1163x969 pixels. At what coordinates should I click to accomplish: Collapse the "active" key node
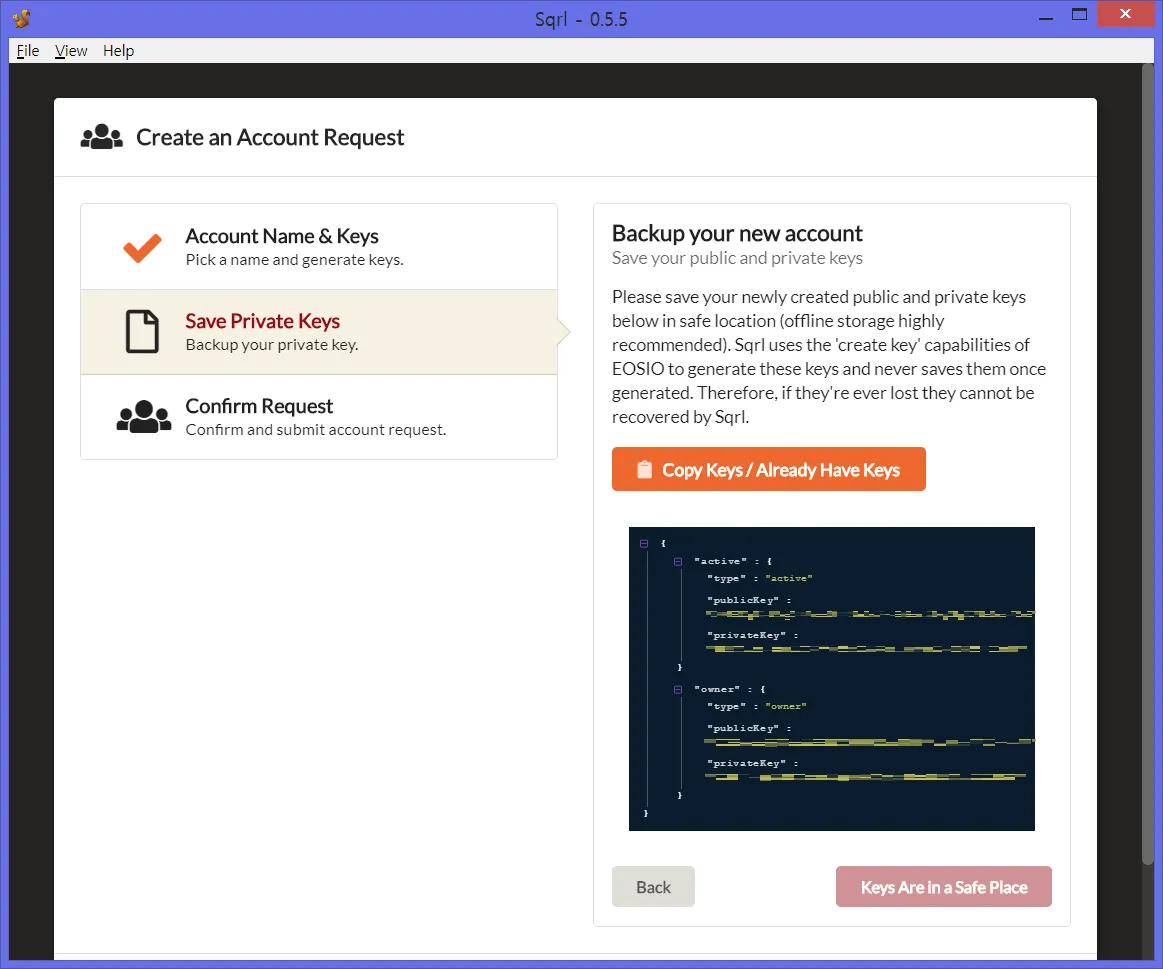[x=678, y=562]
